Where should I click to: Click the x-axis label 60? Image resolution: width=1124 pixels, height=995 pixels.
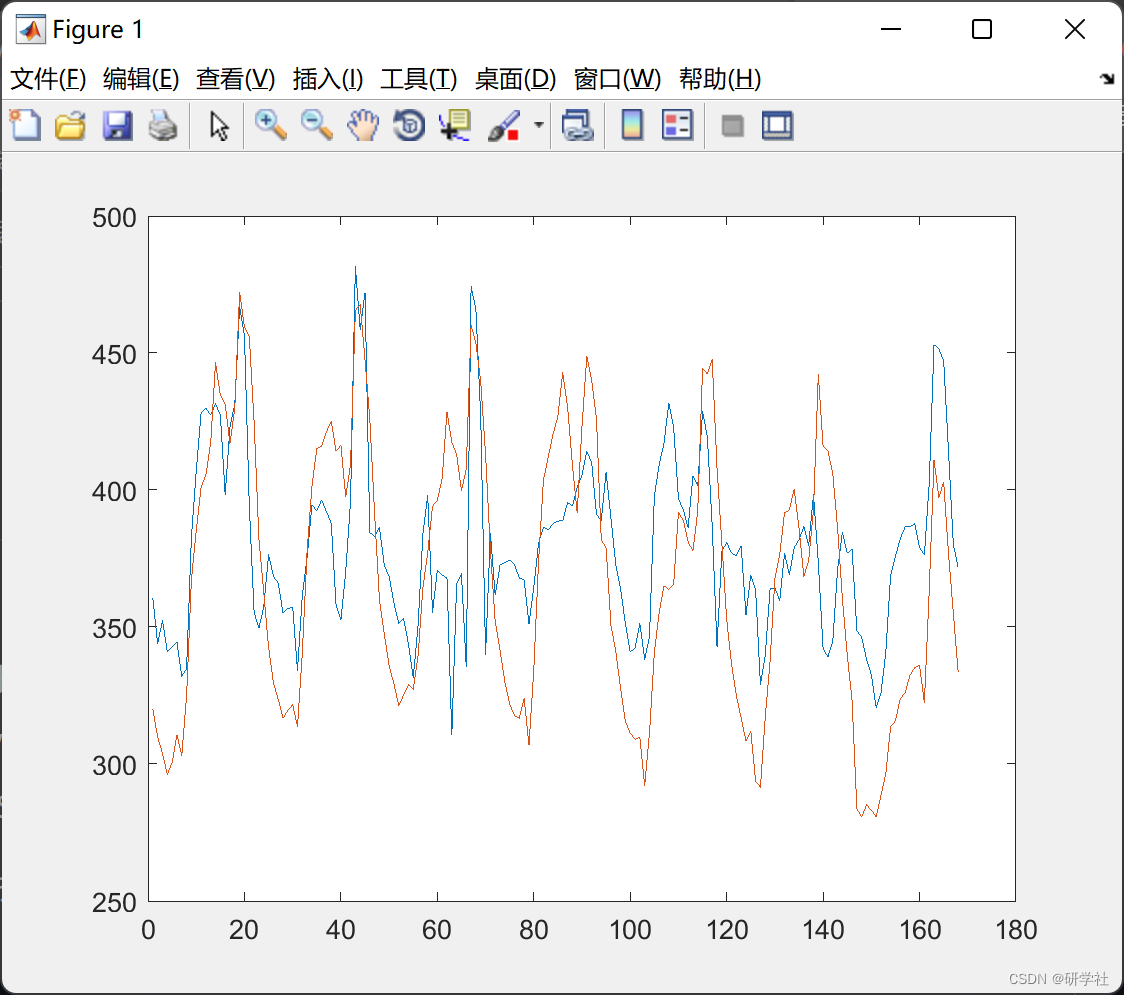[437, 930]
